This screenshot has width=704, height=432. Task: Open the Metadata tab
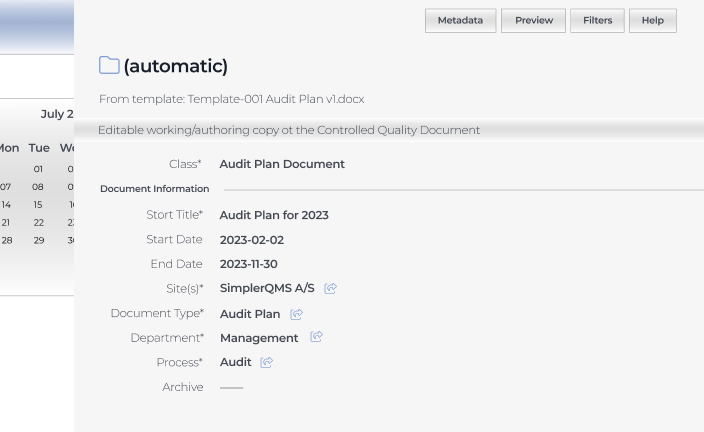click(x=460, y=21)
